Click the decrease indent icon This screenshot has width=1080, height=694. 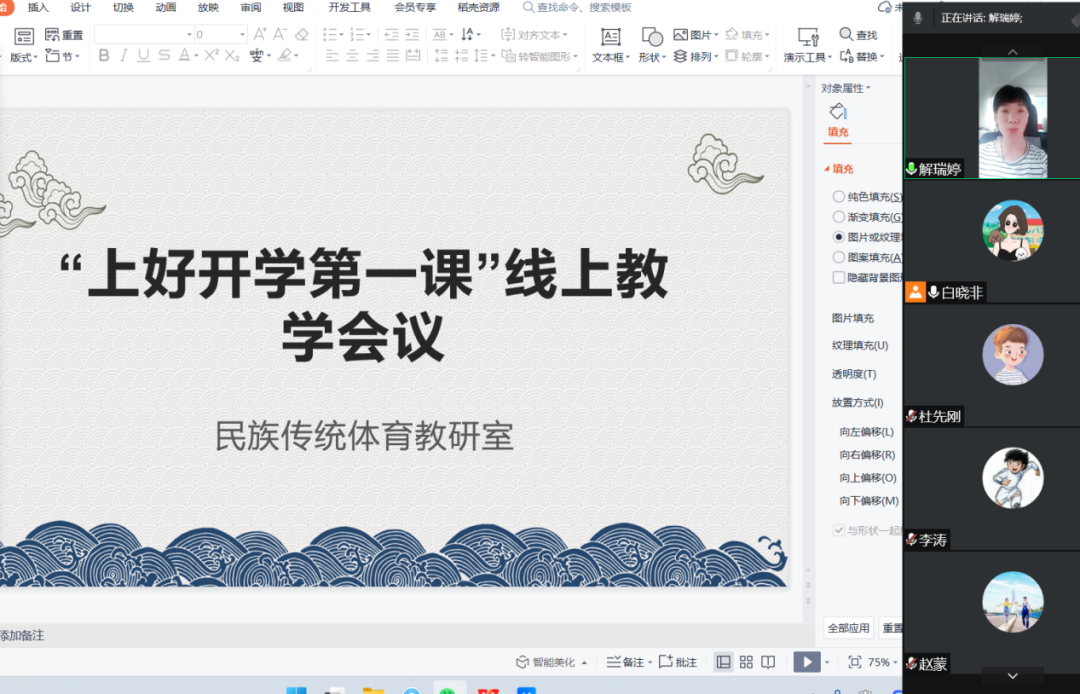click(x=391, y=34)
